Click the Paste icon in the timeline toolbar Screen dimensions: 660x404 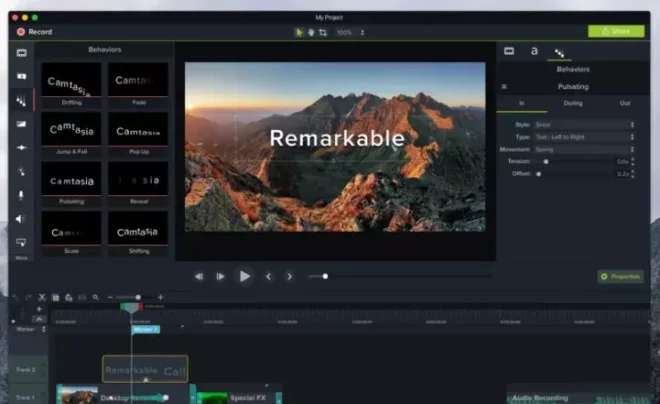69,298
